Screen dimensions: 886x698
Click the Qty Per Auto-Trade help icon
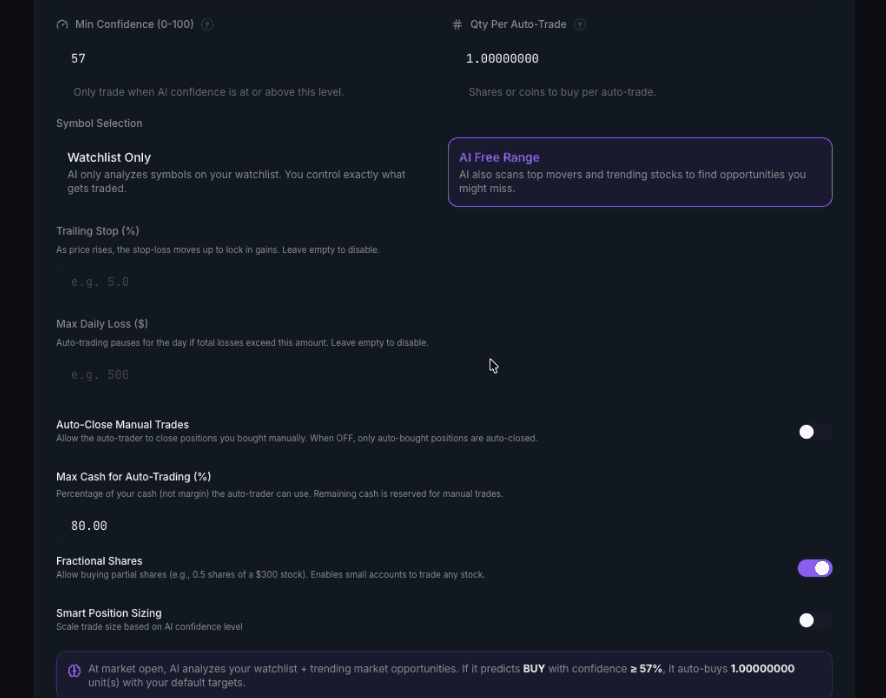click(580, 24)
